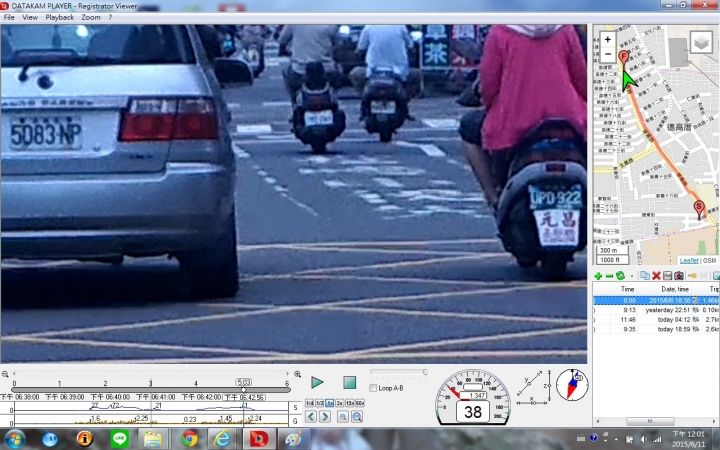This screenshot has width=720, height=450.
Task: Select the 2015/6/6 18:38 recording row
Action: pos(656,300)
